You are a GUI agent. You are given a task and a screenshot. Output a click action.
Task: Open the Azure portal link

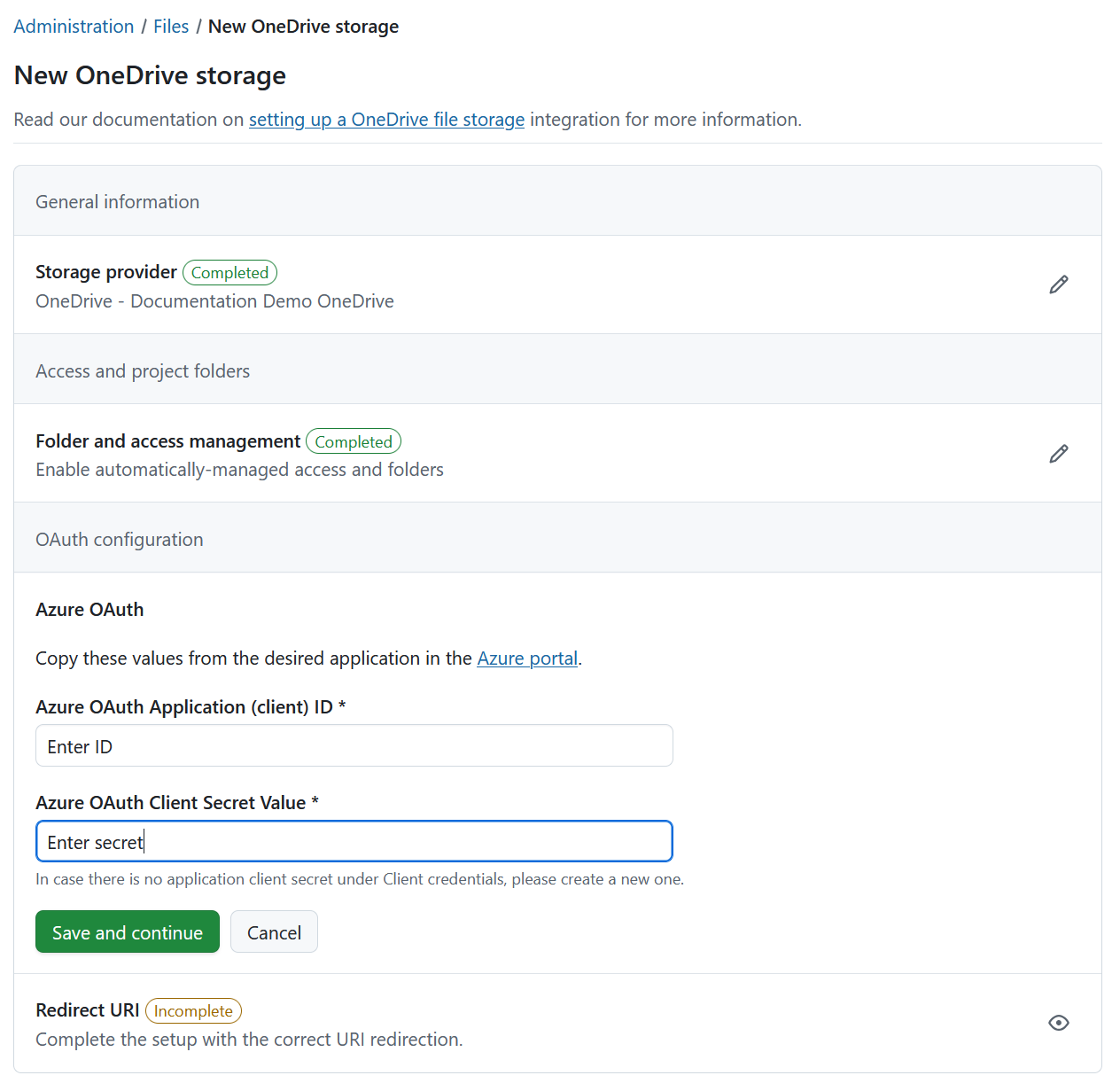[526, 658]
